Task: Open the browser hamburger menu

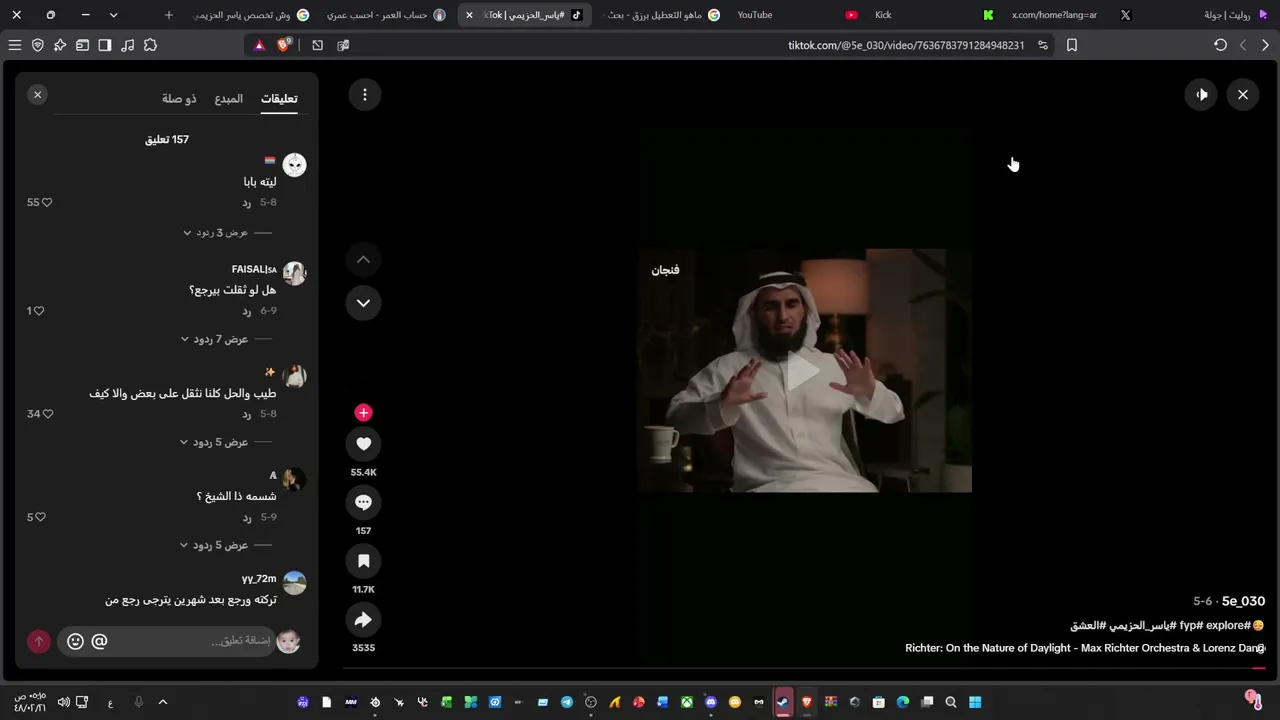Action: pos(15,45)
